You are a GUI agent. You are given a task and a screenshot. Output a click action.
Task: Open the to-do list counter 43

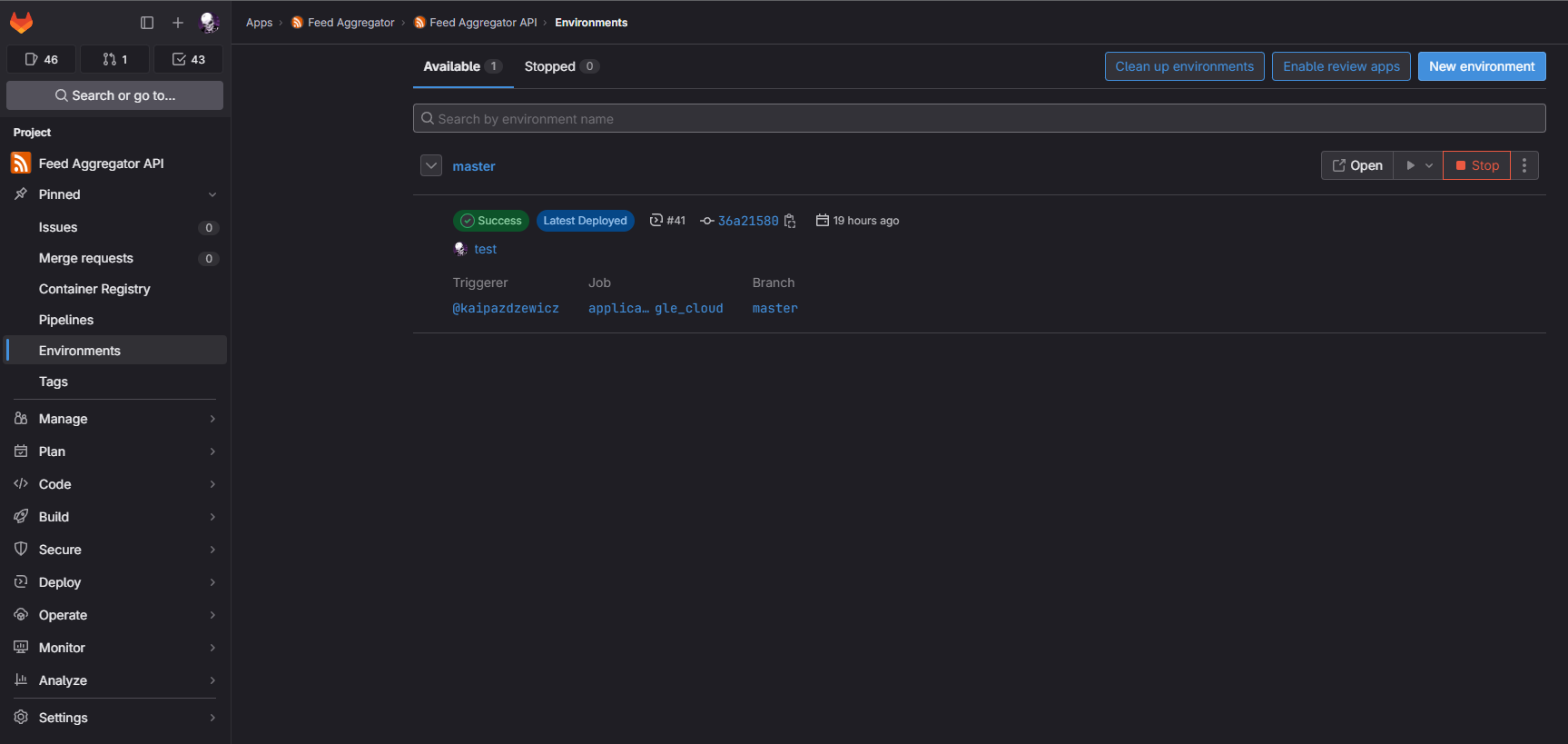[189, 59]
